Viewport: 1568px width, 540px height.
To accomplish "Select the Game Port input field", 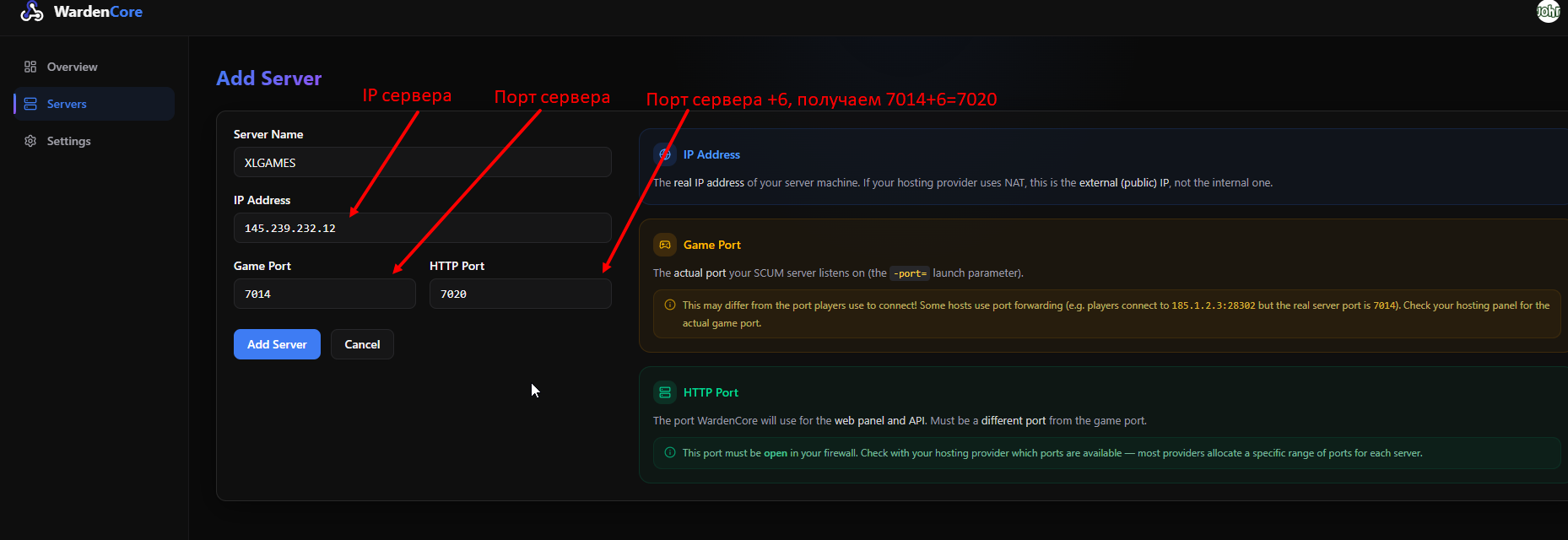I will 324,294.
